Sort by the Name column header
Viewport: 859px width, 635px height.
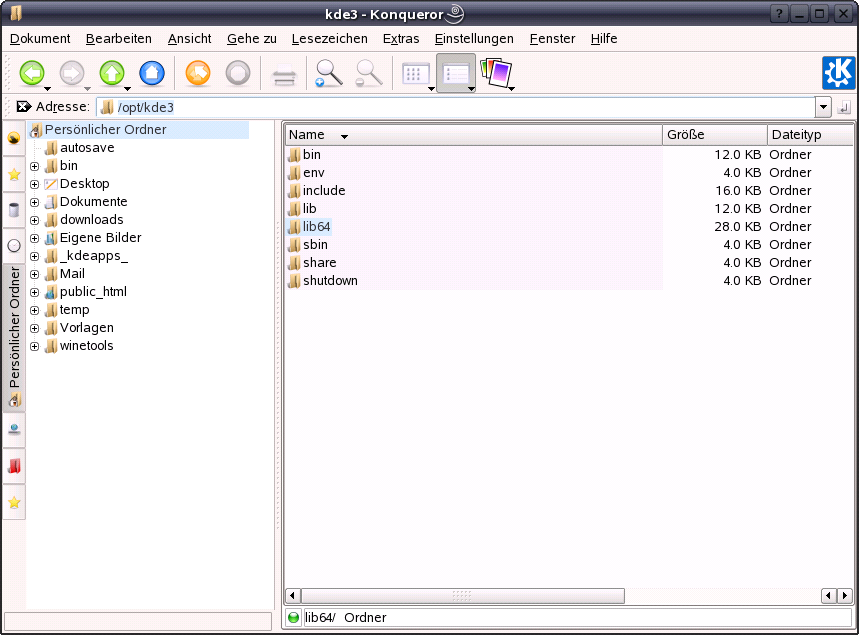coord(473,135)
